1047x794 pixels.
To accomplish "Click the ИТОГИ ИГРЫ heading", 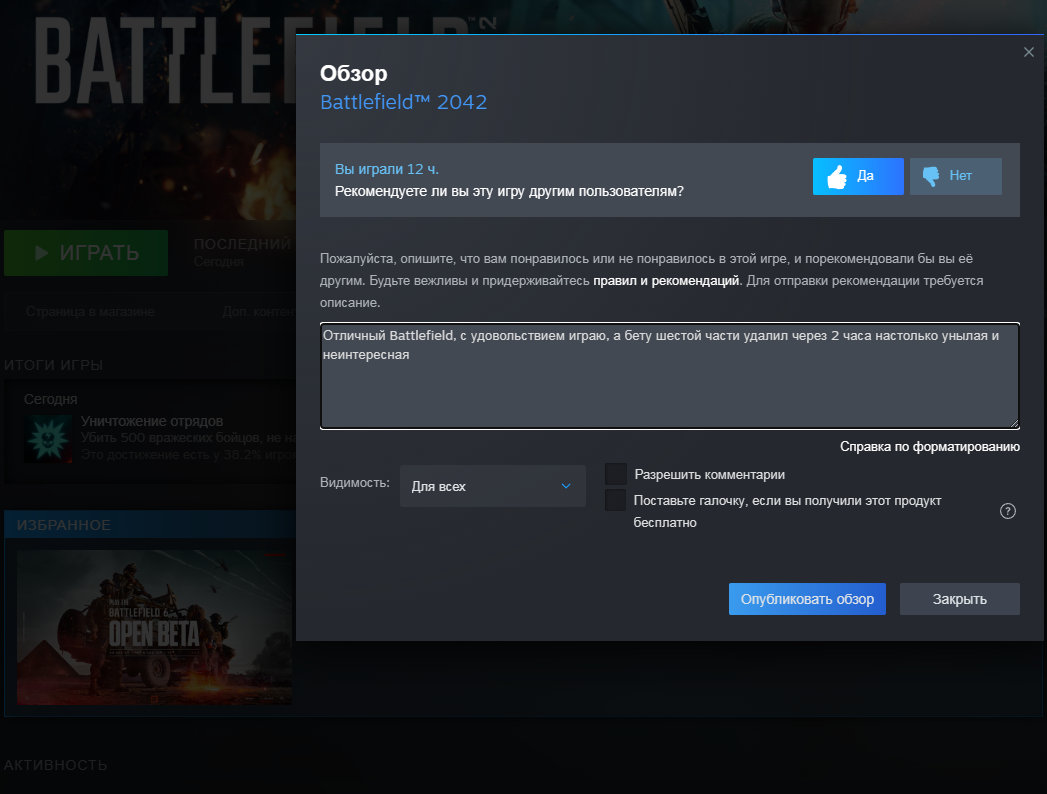I will point(53,365).
